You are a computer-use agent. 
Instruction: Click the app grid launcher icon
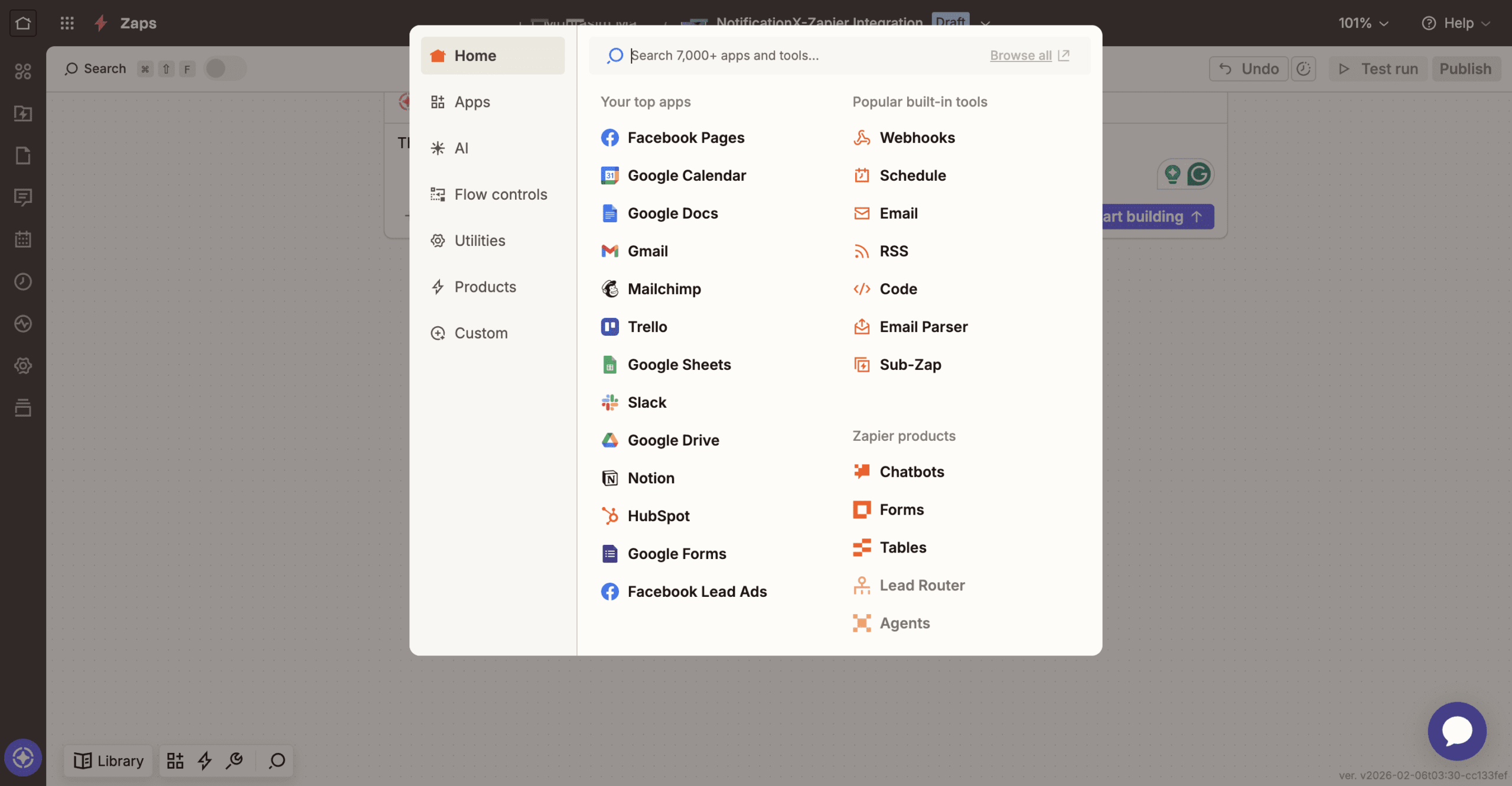[x=67, y=23]
